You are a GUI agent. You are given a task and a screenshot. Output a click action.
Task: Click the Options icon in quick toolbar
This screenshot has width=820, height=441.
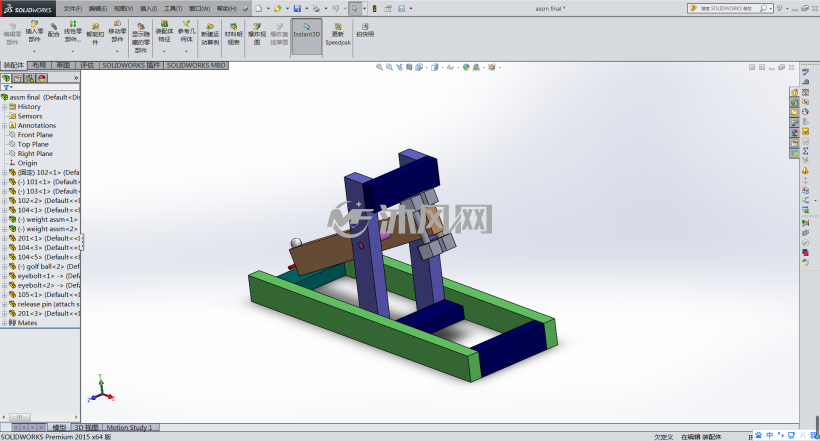click(401, 8)
